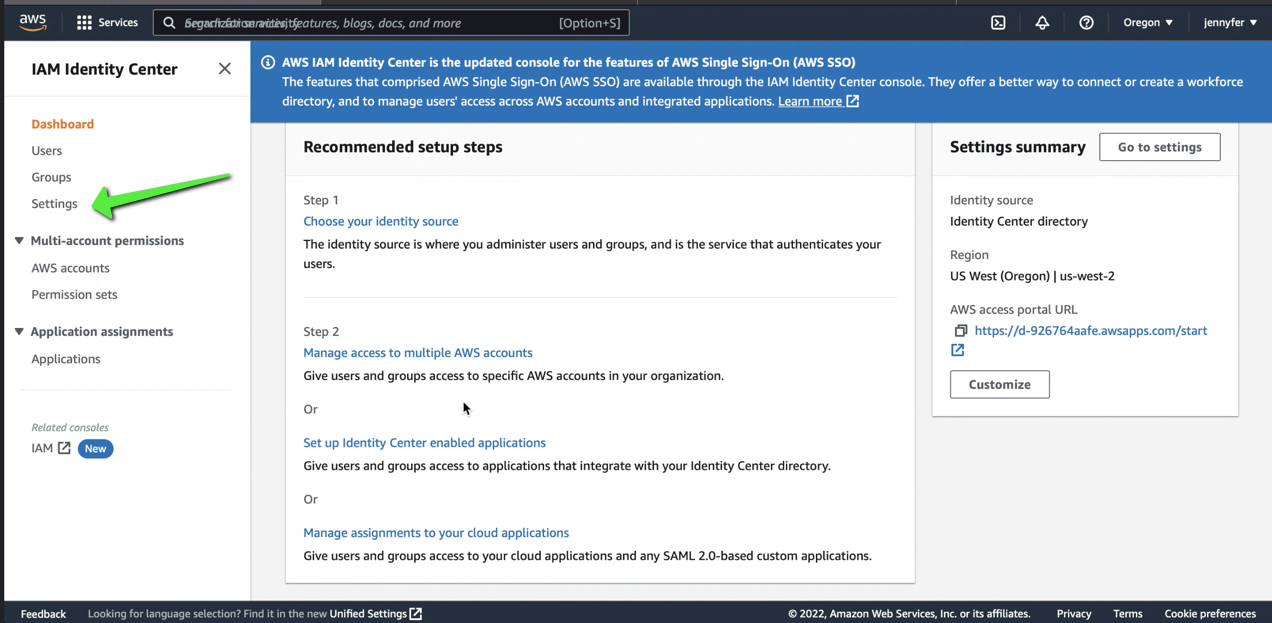Open Settings in the sidebar

click(x=54, y=204)
